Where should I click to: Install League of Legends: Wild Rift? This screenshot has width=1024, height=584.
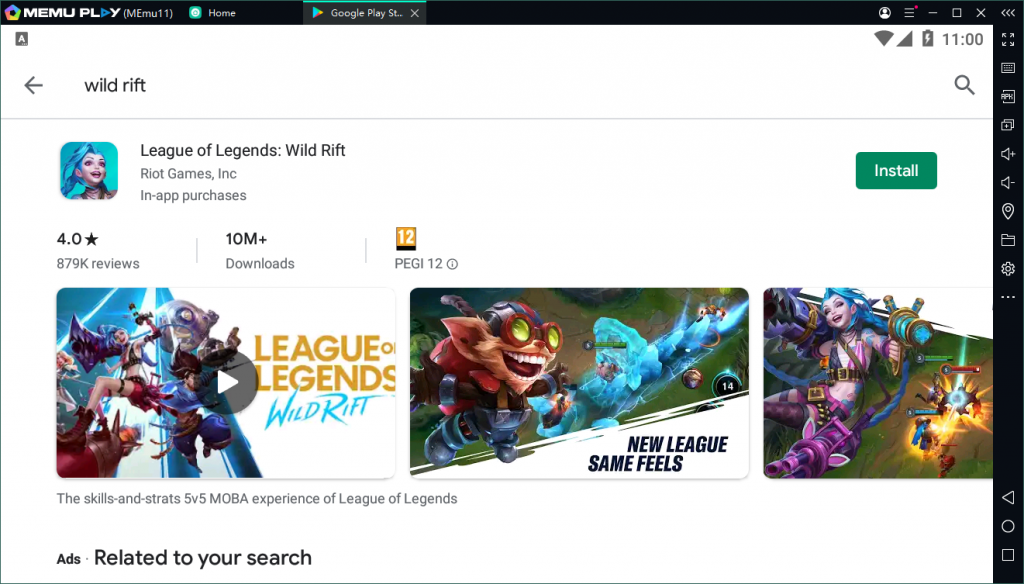pyautogui.click(x=895, y=170)
